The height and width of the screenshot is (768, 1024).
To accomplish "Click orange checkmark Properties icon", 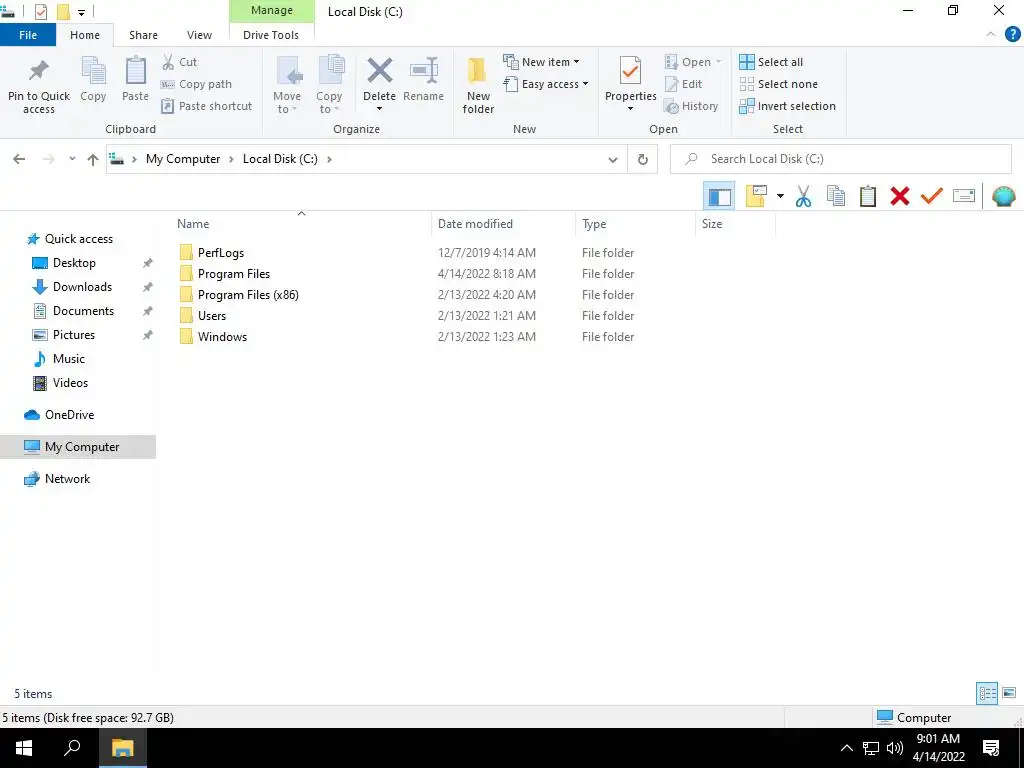I will pos(932,196).
